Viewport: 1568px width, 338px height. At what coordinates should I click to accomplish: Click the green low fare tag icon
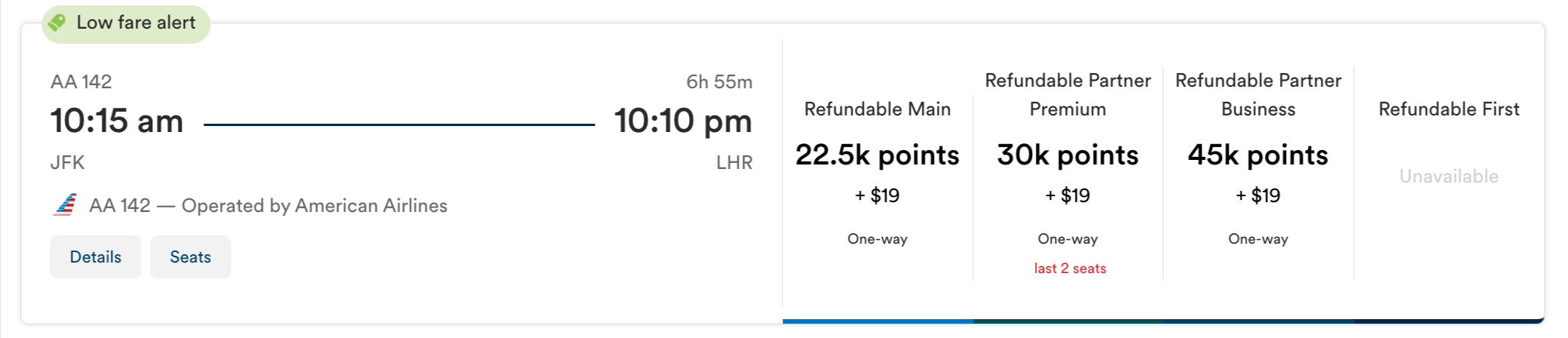pos(57,23)
